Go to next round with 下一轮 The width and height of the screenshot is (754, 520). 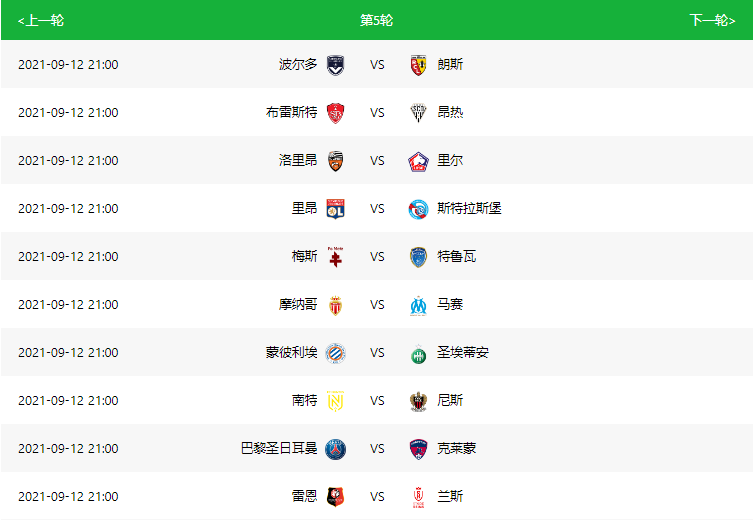click(712, 20)
